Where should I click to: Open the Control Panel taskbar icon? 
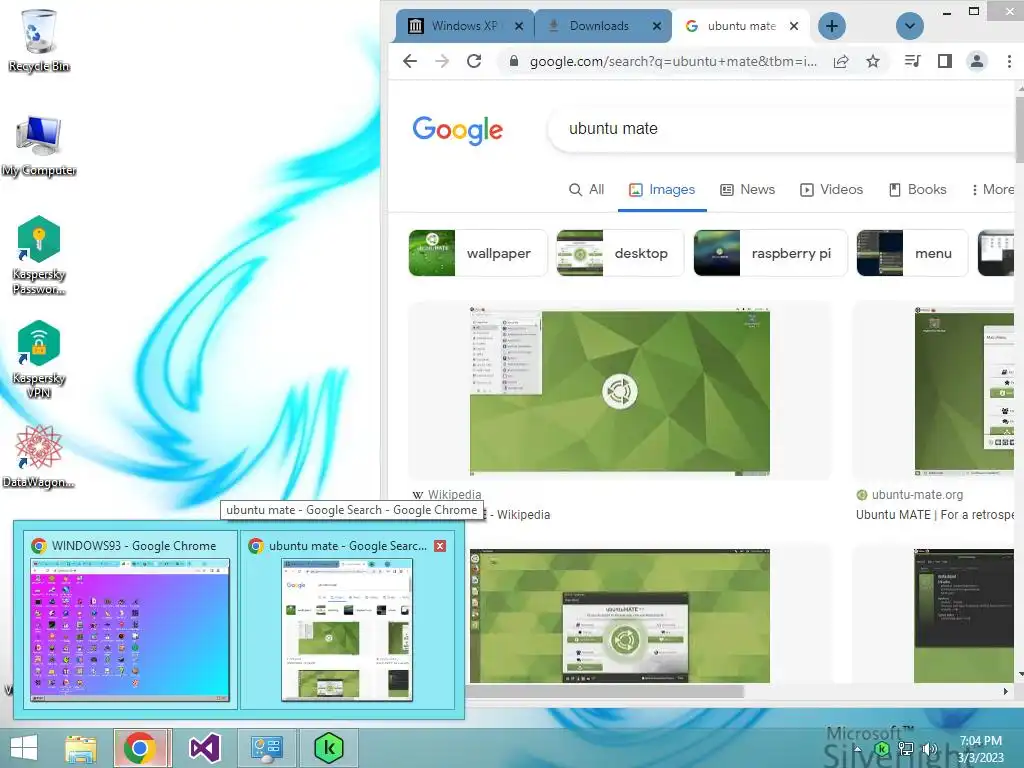[266, 748]
